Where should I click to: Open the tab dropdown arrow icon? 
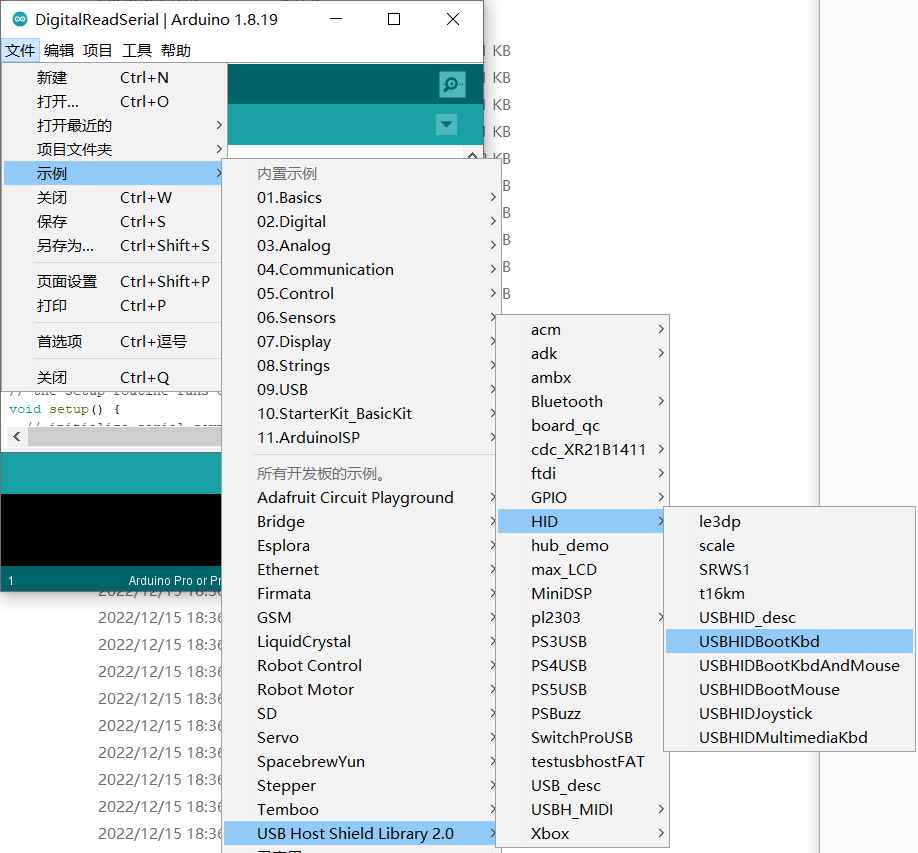click(x=446, y=124)
